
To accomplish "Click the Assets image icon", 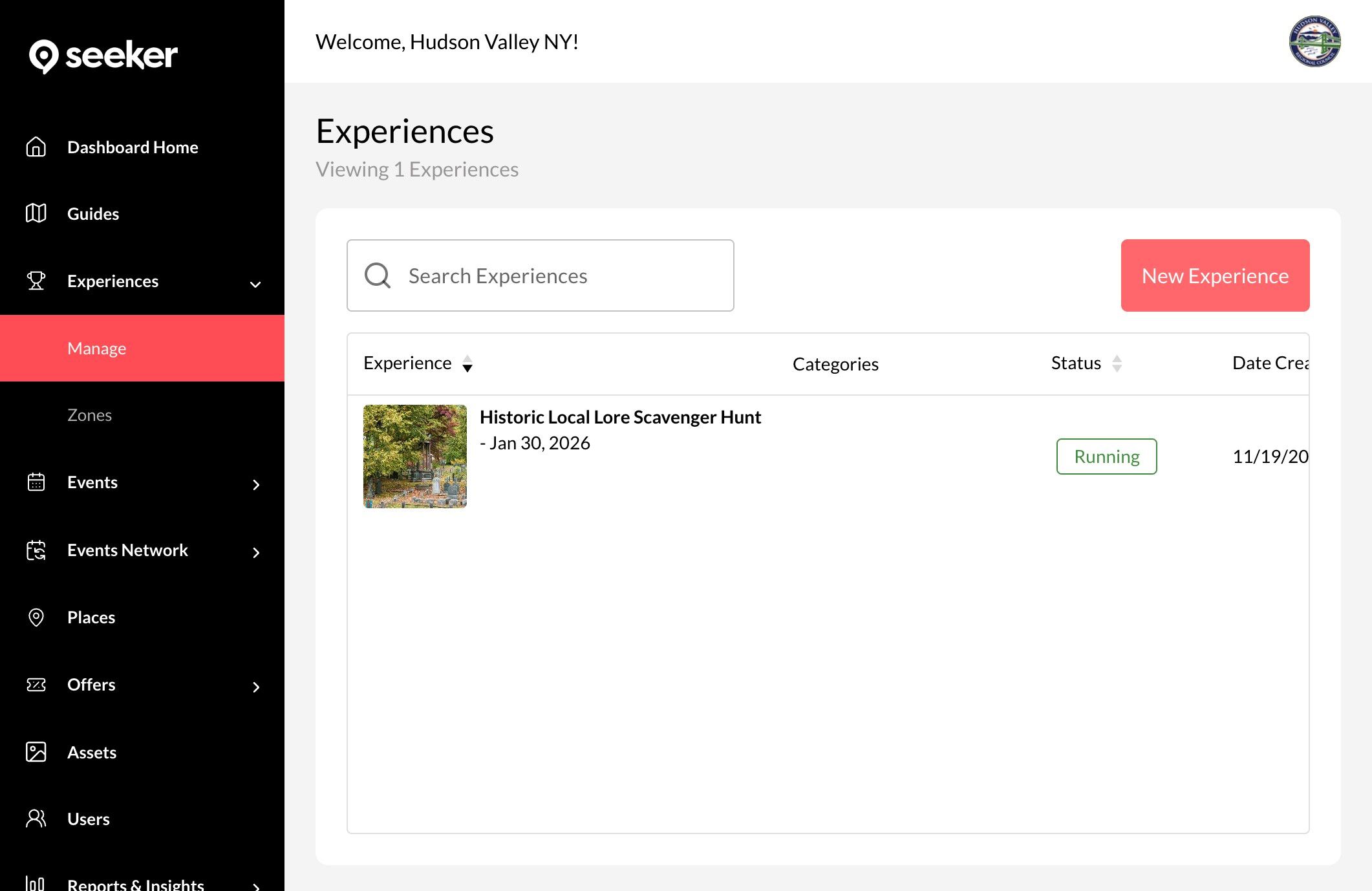I will (x=36, y=752).
